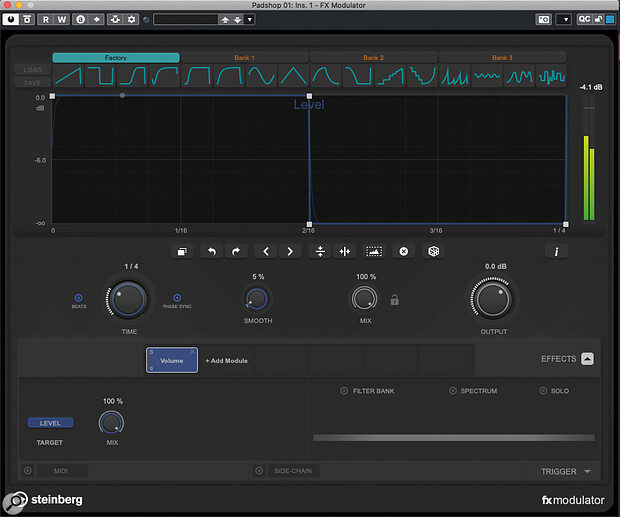Expand the Trigger section
Screen dimensions: 620x517
coord(587,471)
